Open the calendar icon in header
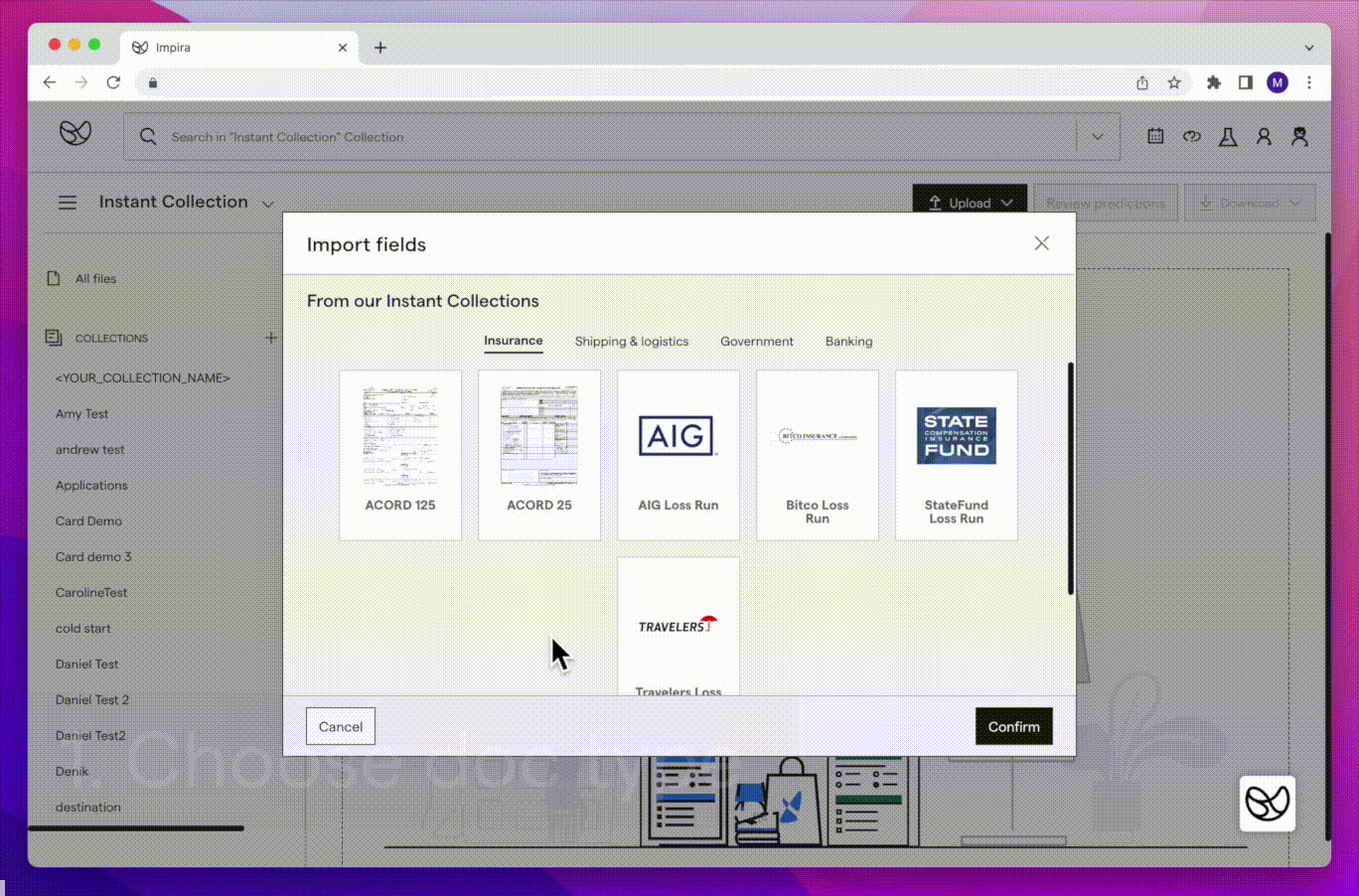1359x896 pixels. coord(1155,136)
